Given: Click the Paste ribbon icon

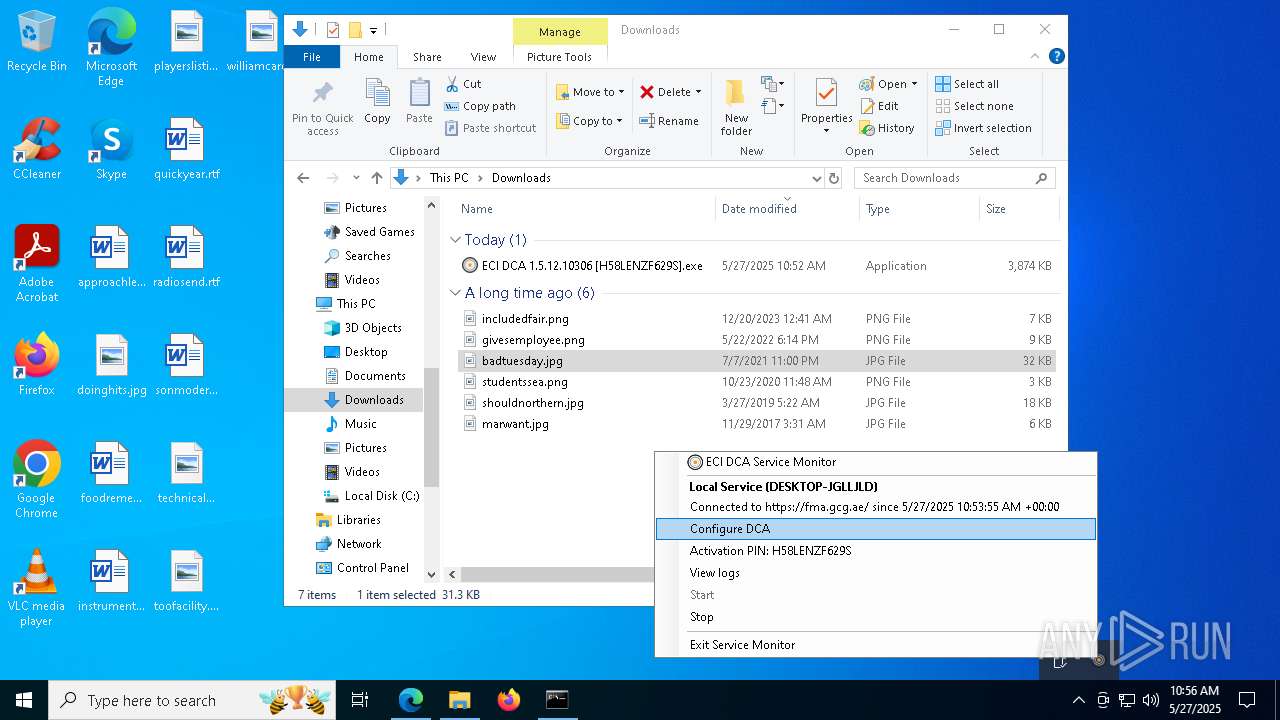Looking at the screenshot, I should [419, 101].
